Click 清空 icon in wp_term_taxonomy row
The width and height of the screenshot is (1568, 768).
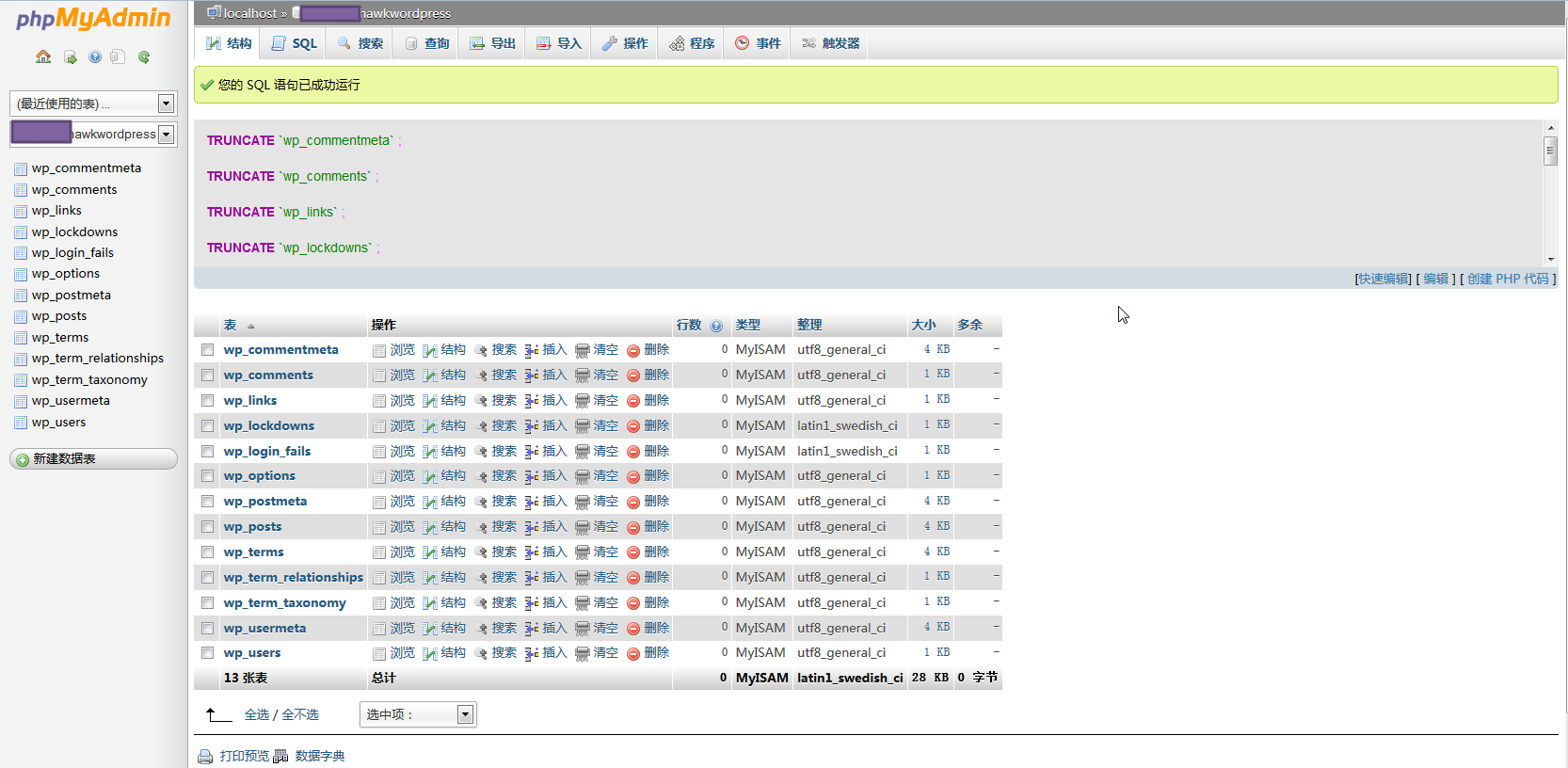[x=583, y=603]
